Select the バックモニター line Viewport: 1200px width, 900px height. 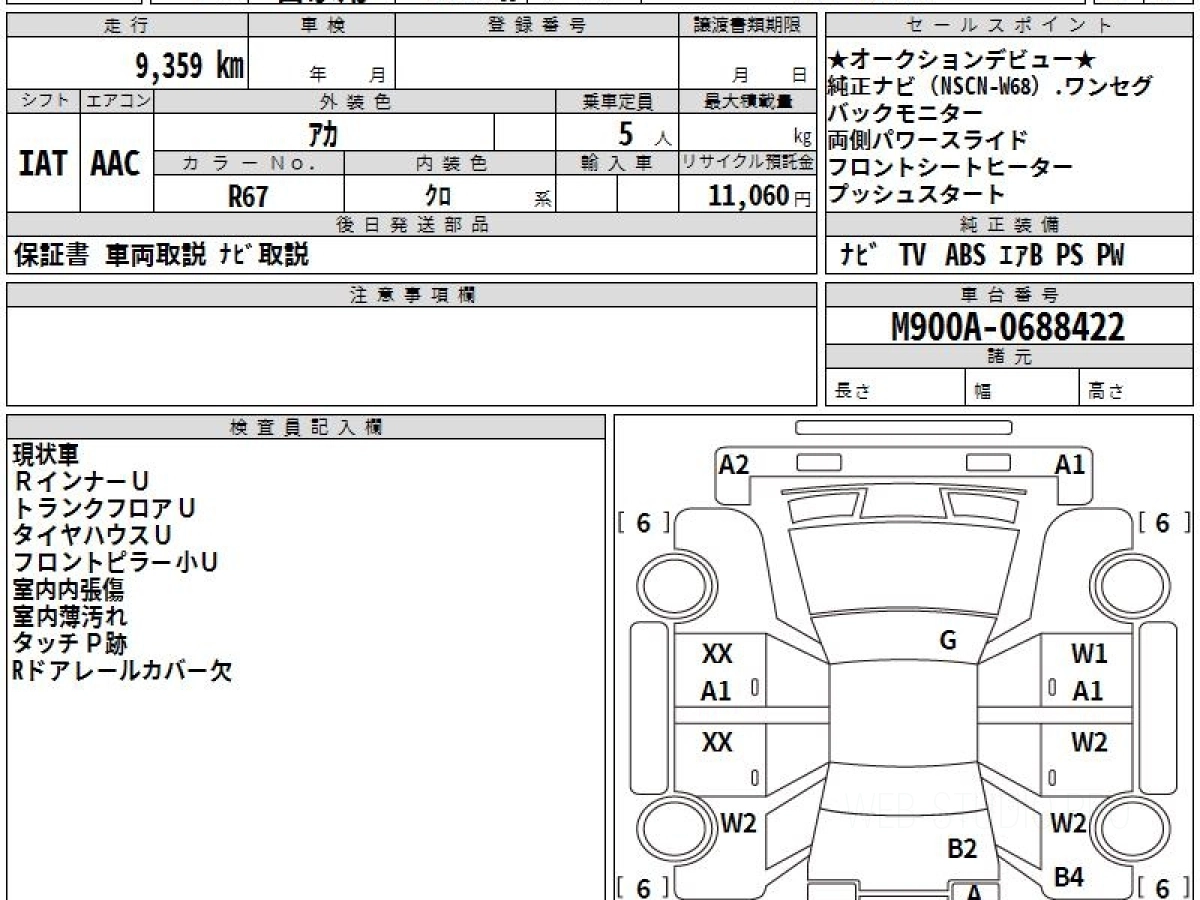(906, 113)
